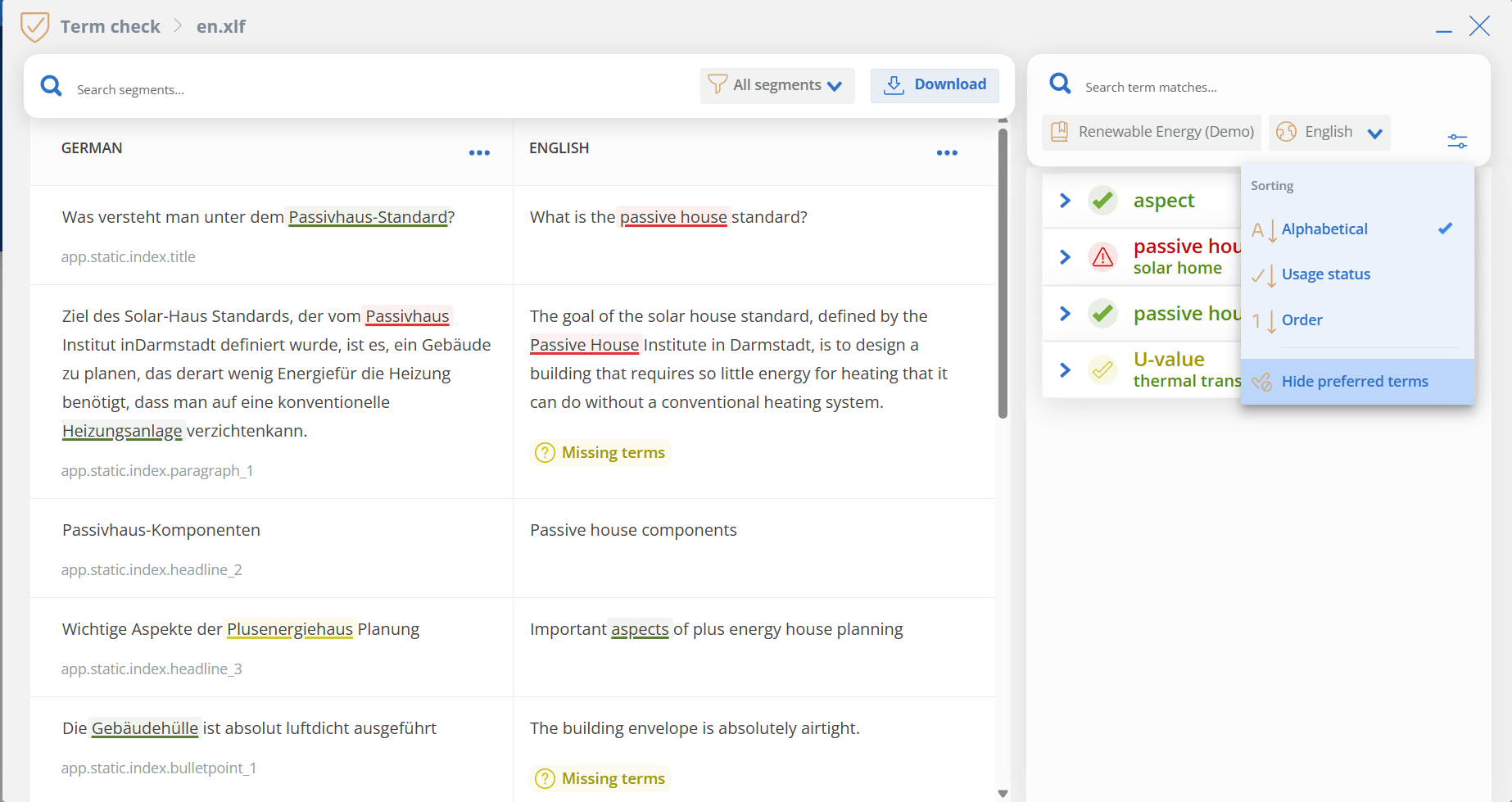Viewport: 1512px width, 802px height.
Task: Sort terms by Alphabetical
Action: click(x=1357, y=229)
